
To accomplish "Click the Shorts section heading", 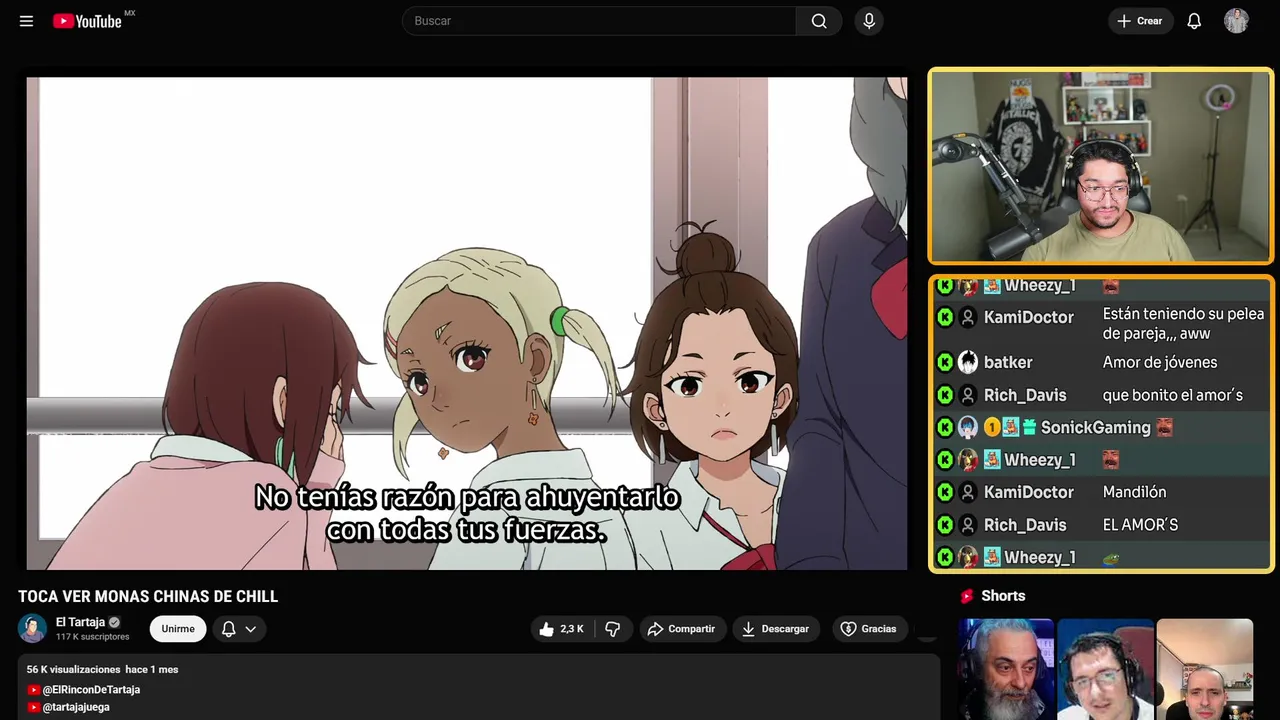I will (x=1003, y=596).
